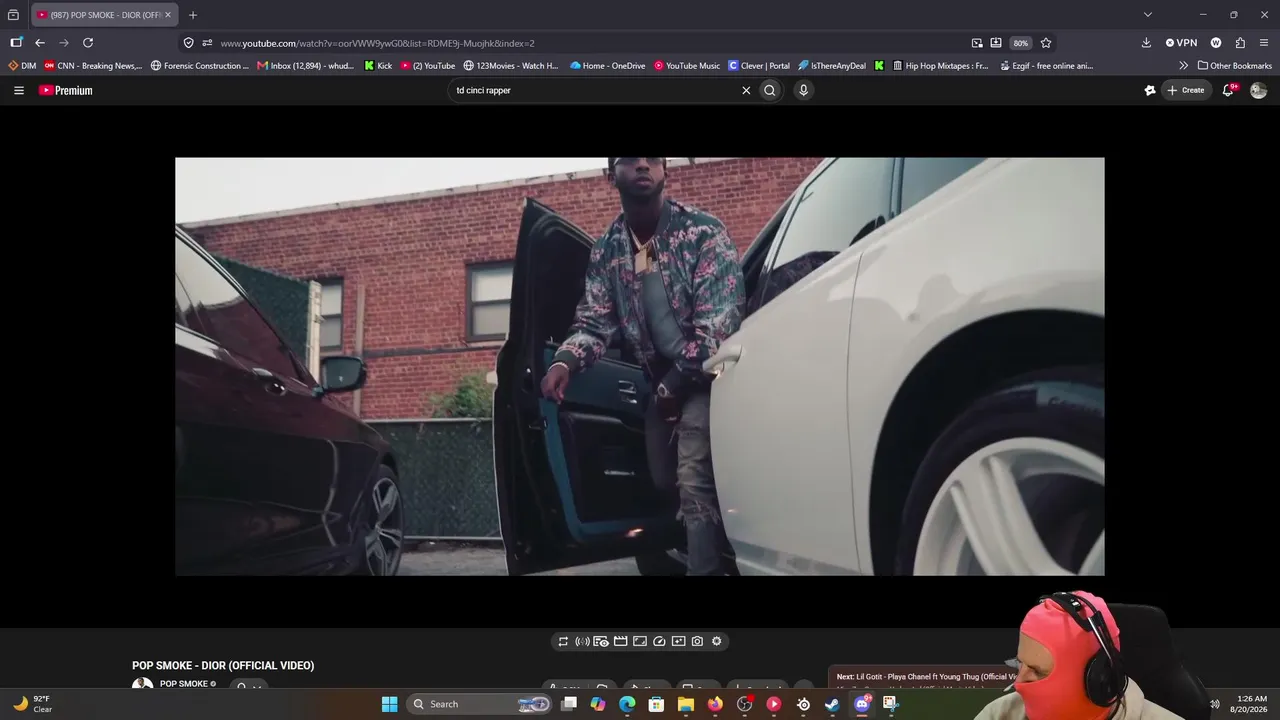
Task: Click the Windows taskbar Search box
Action: pyautogui.click(x=481, y=704)
